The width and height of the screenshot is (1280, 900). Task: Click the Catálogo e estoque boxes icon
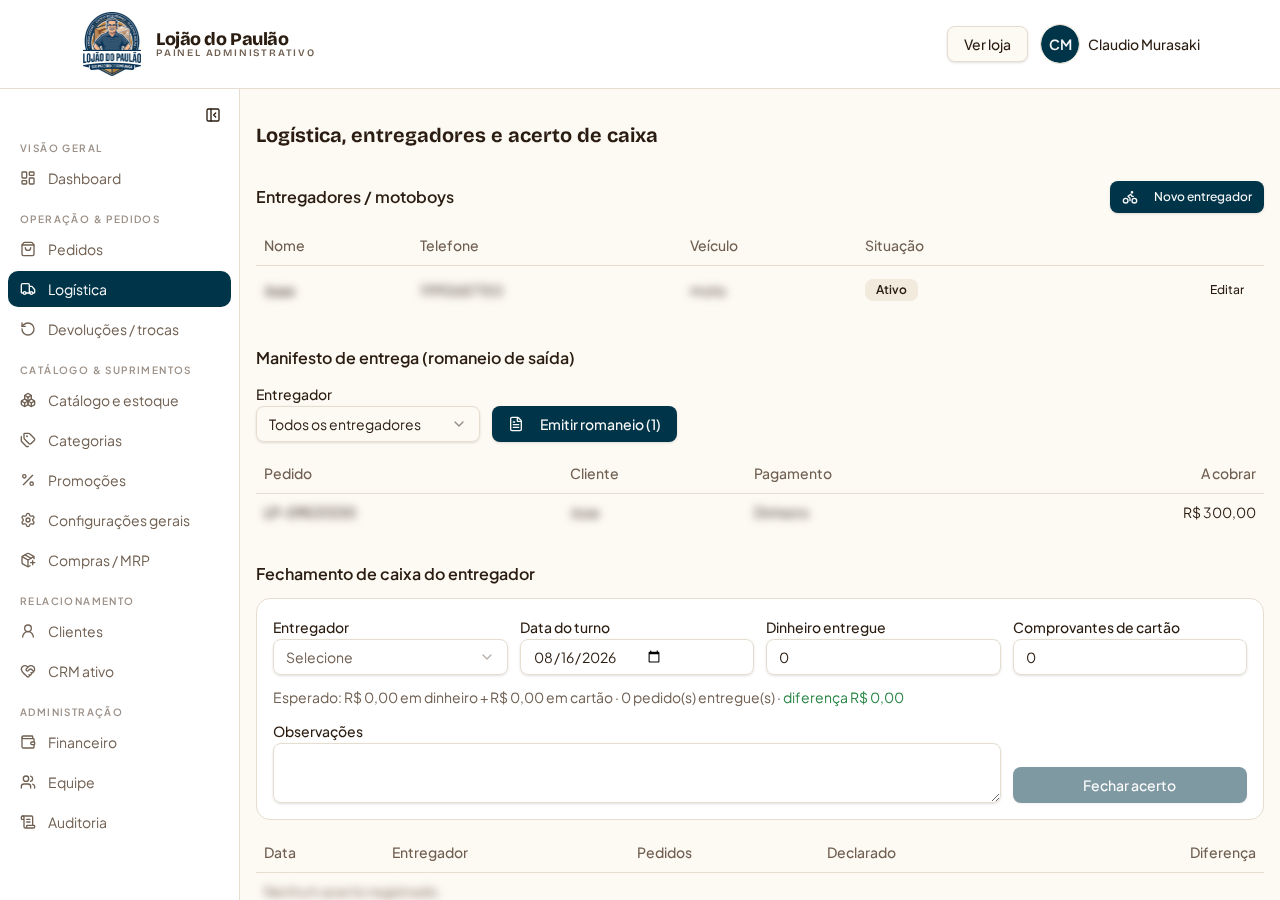click(x=28, y=400)
